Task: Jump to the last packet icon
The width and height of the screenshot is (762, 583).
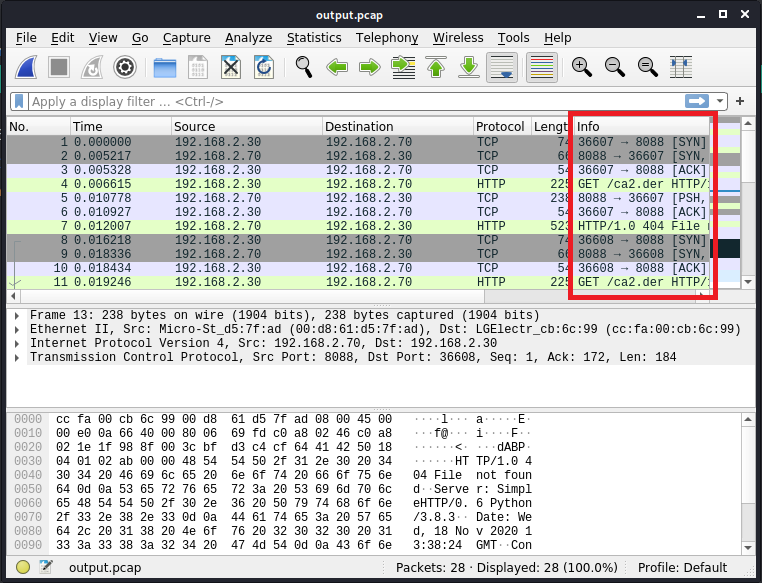Action: (469, 67)
